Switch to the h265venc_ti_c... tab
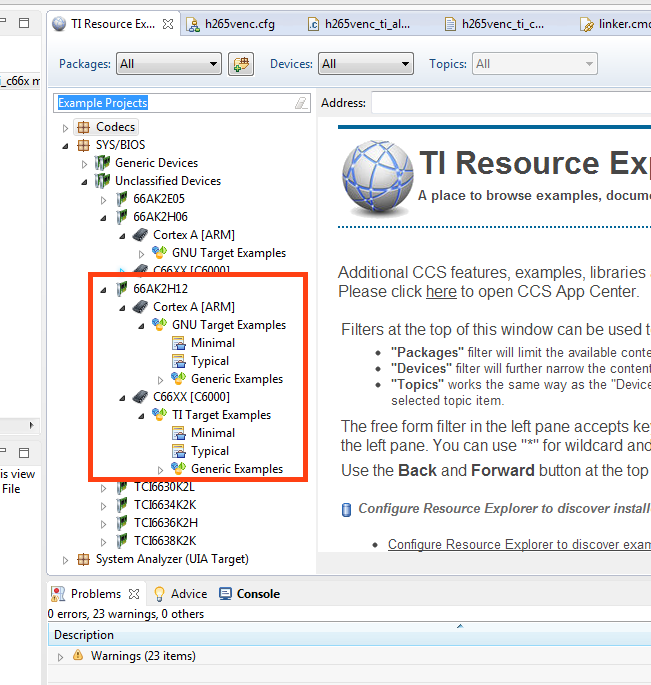651x685 pixels. tap(495, 24)
